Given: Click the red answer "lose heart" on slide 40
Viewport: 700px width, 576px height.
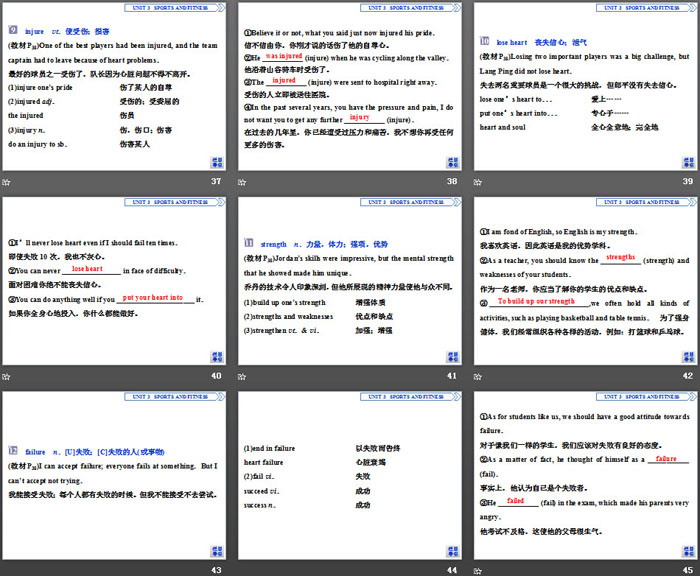Looking at the screenshot, I should click(87, 269).
